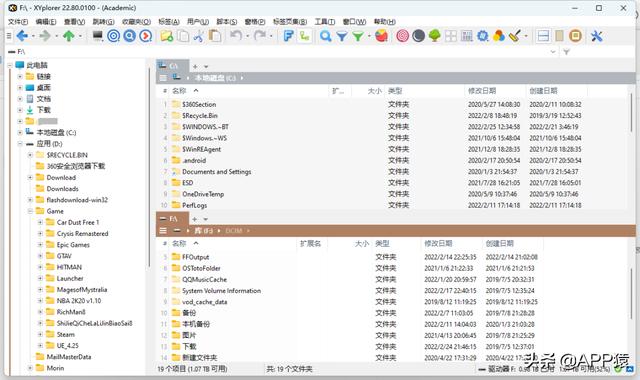
Task: Open the 收藏夹(O) menu
Action: tap(137, 22)
